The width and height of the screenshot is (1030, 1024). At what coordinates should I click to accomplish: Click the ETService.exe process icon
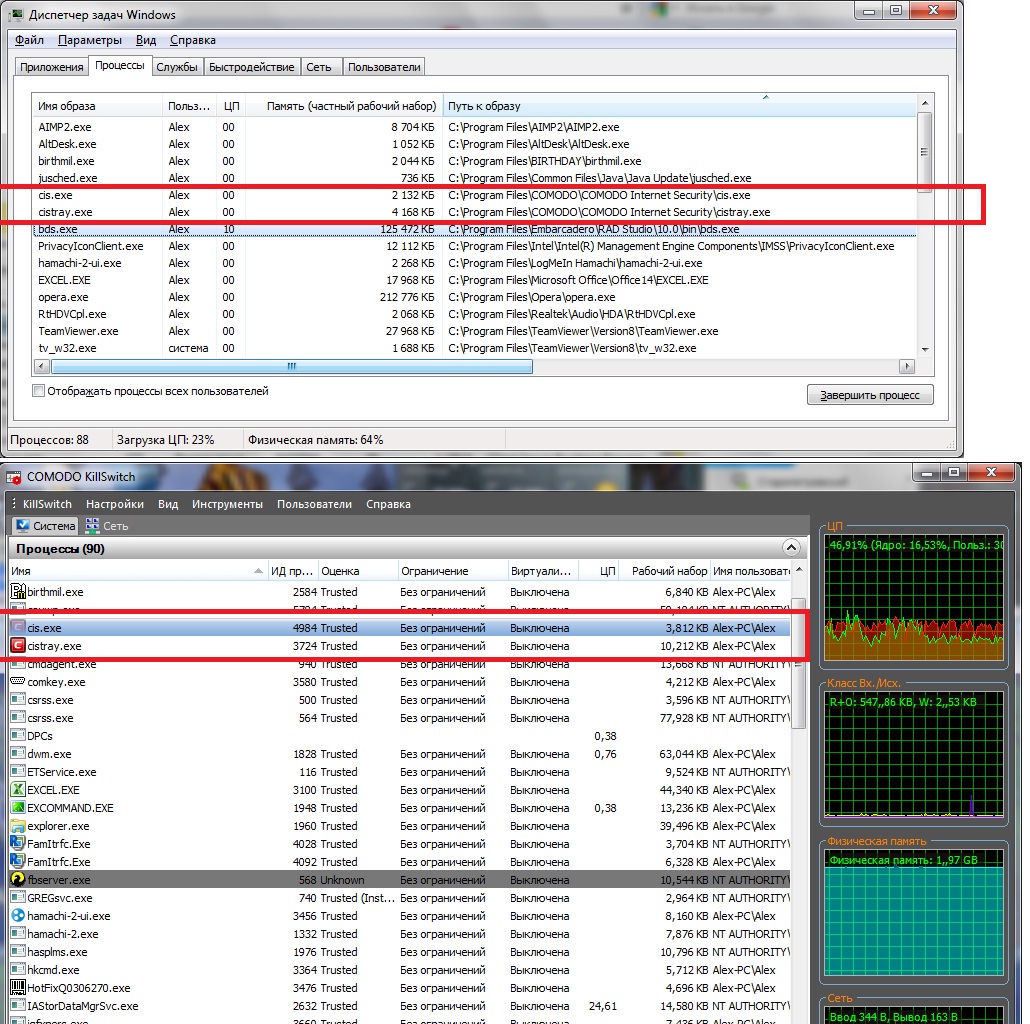click(18, 772)
